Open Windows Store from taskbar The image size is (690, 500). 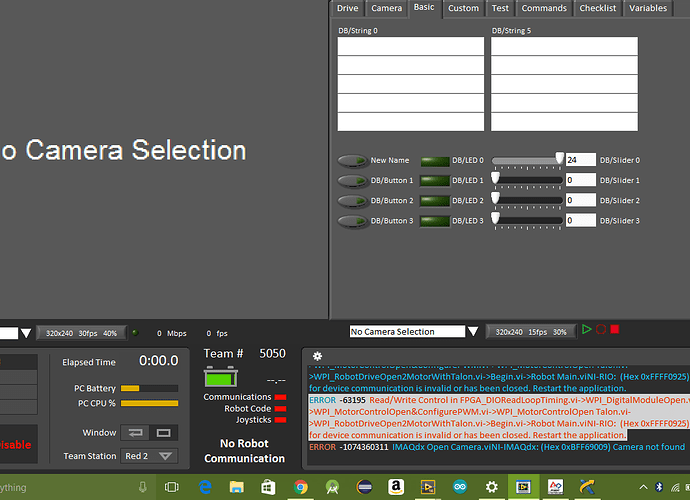(268, 487)
